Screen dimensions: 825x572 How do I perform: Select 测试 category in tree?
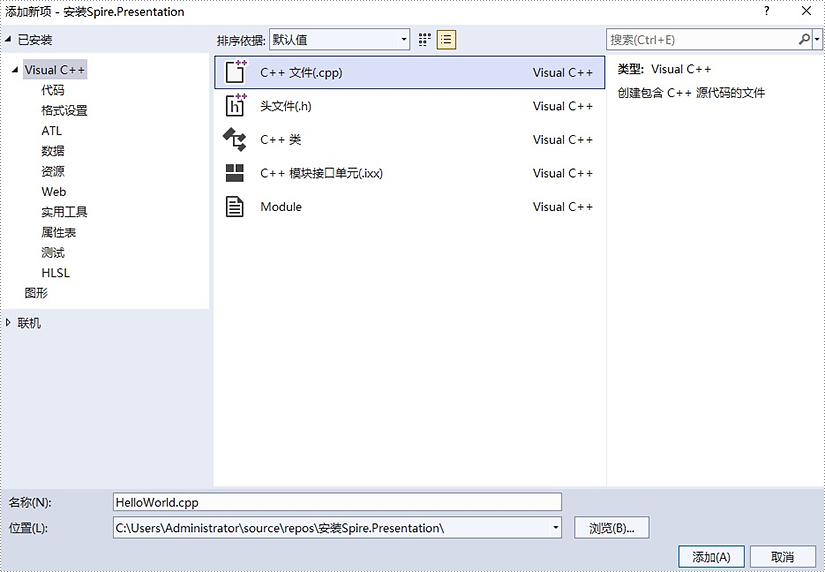(x=53, y=253)
